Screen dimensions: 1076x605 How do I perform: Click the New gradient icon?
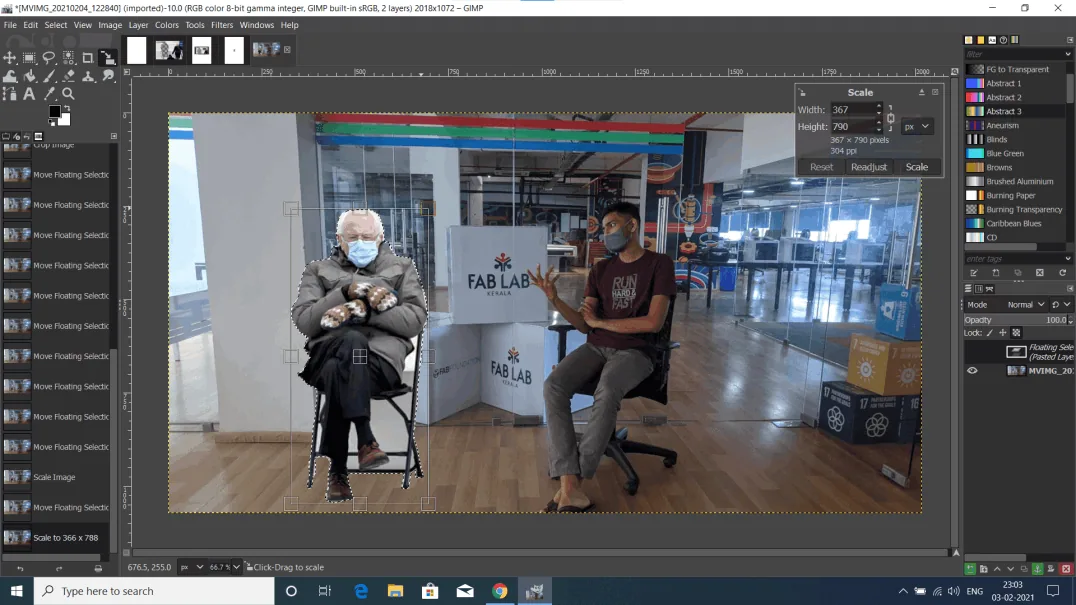coord(996,273)
